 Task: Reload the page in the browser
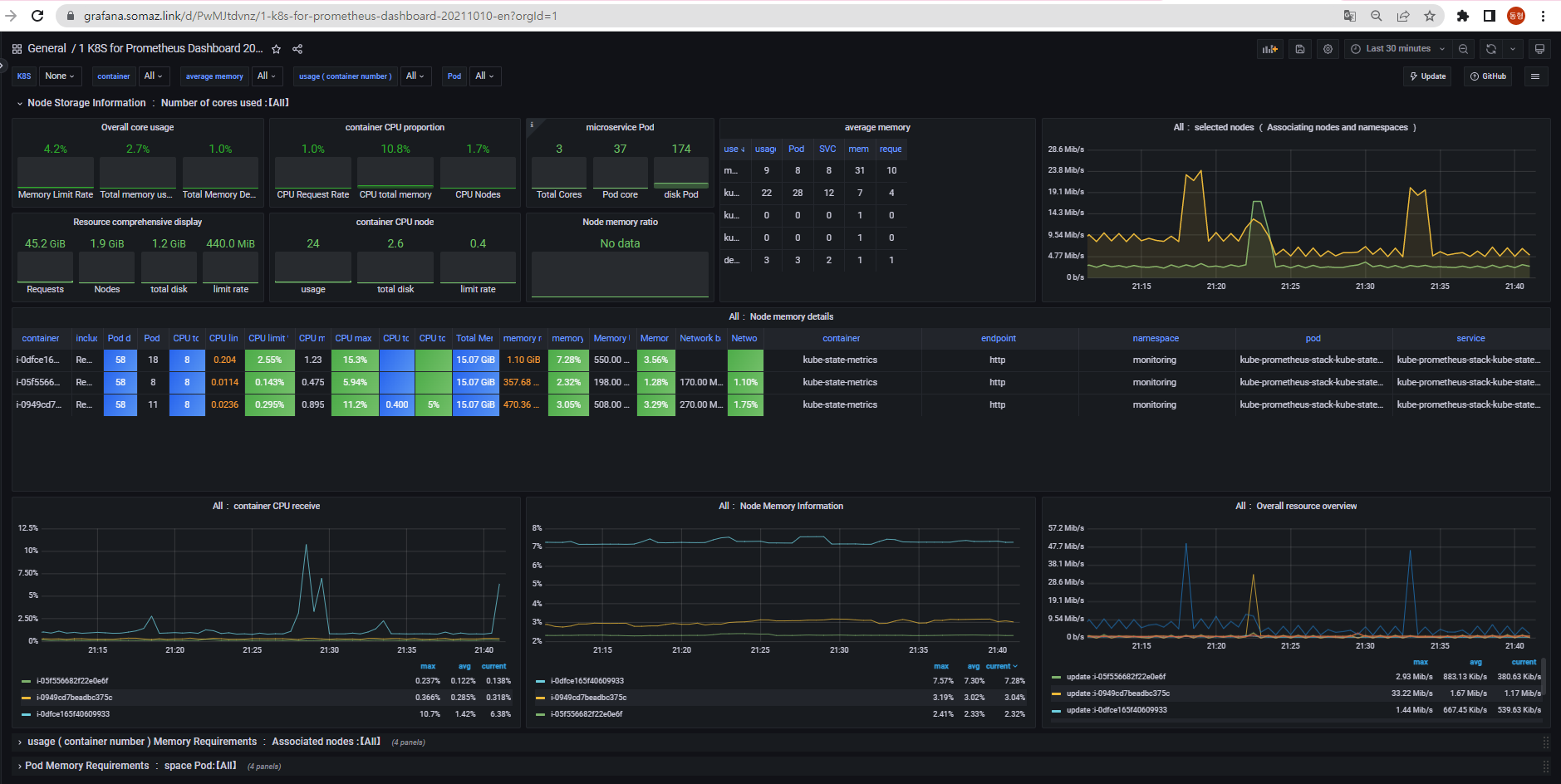click(x=37, y=16)
